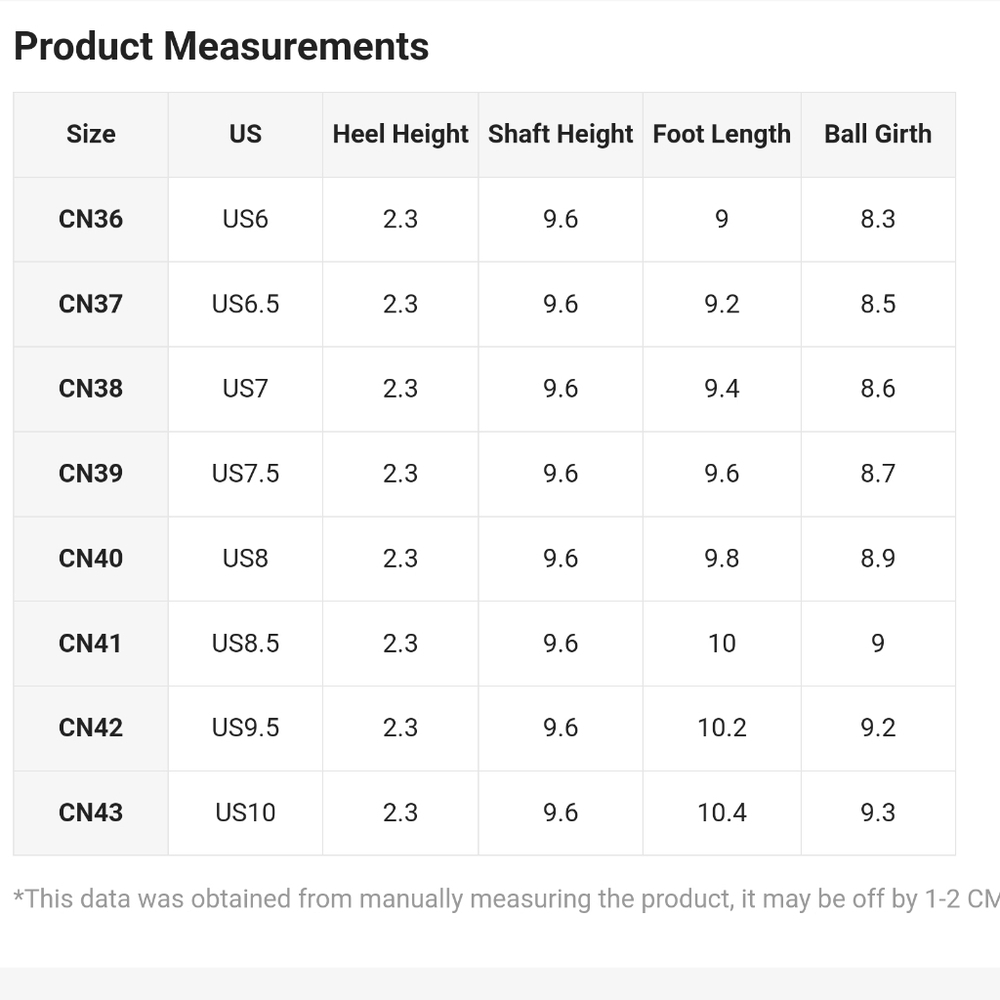
Task: Select the CN37 size row label
Action: tap(91, 304)
